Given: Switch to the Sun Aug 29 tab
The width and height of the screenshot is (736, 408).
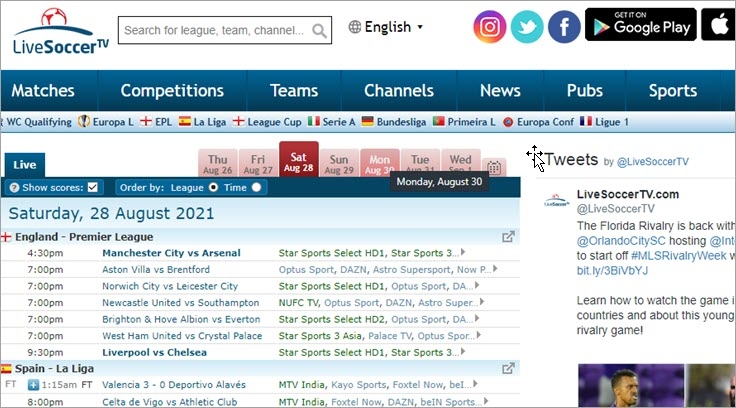Looking at the screenshot, I should click(339, 164).
